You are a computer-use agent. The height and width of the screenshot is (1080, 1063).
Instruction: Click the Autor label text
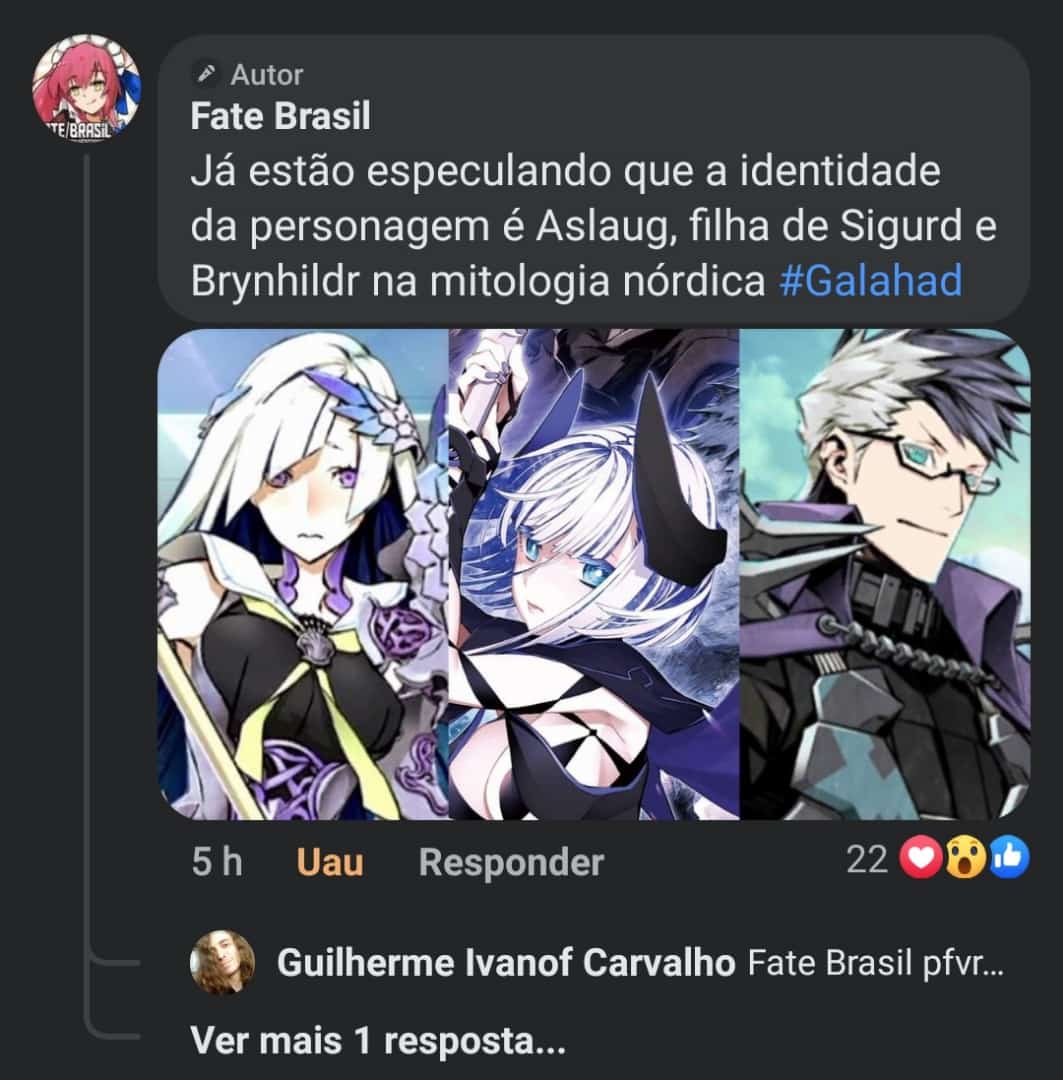click(267, 74)
